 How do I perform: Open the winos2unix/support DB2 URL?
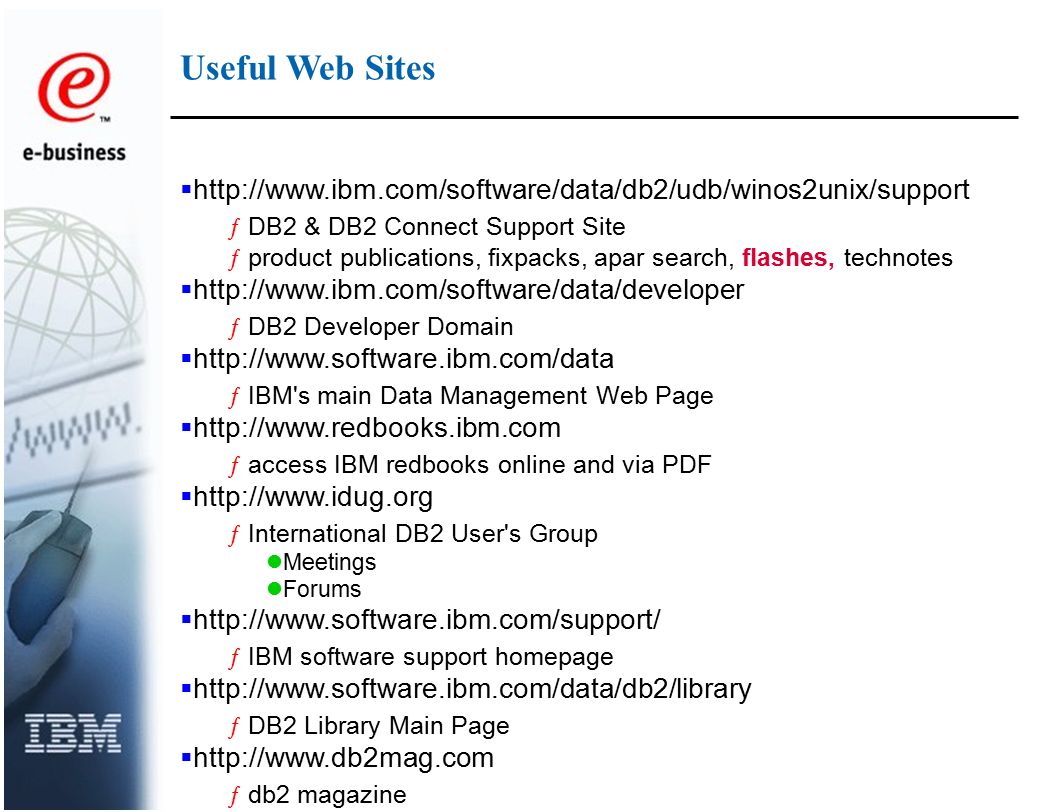581,190
